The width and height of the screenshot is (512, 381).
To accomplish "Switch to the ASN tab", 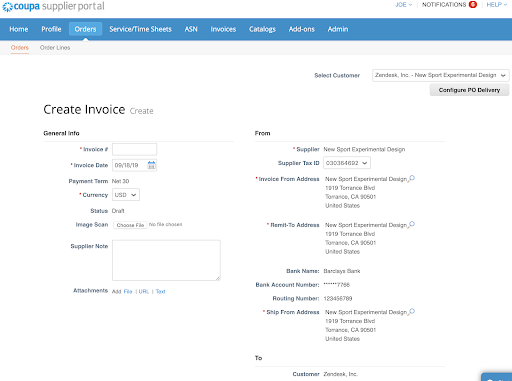I will [x=191, y=29].
